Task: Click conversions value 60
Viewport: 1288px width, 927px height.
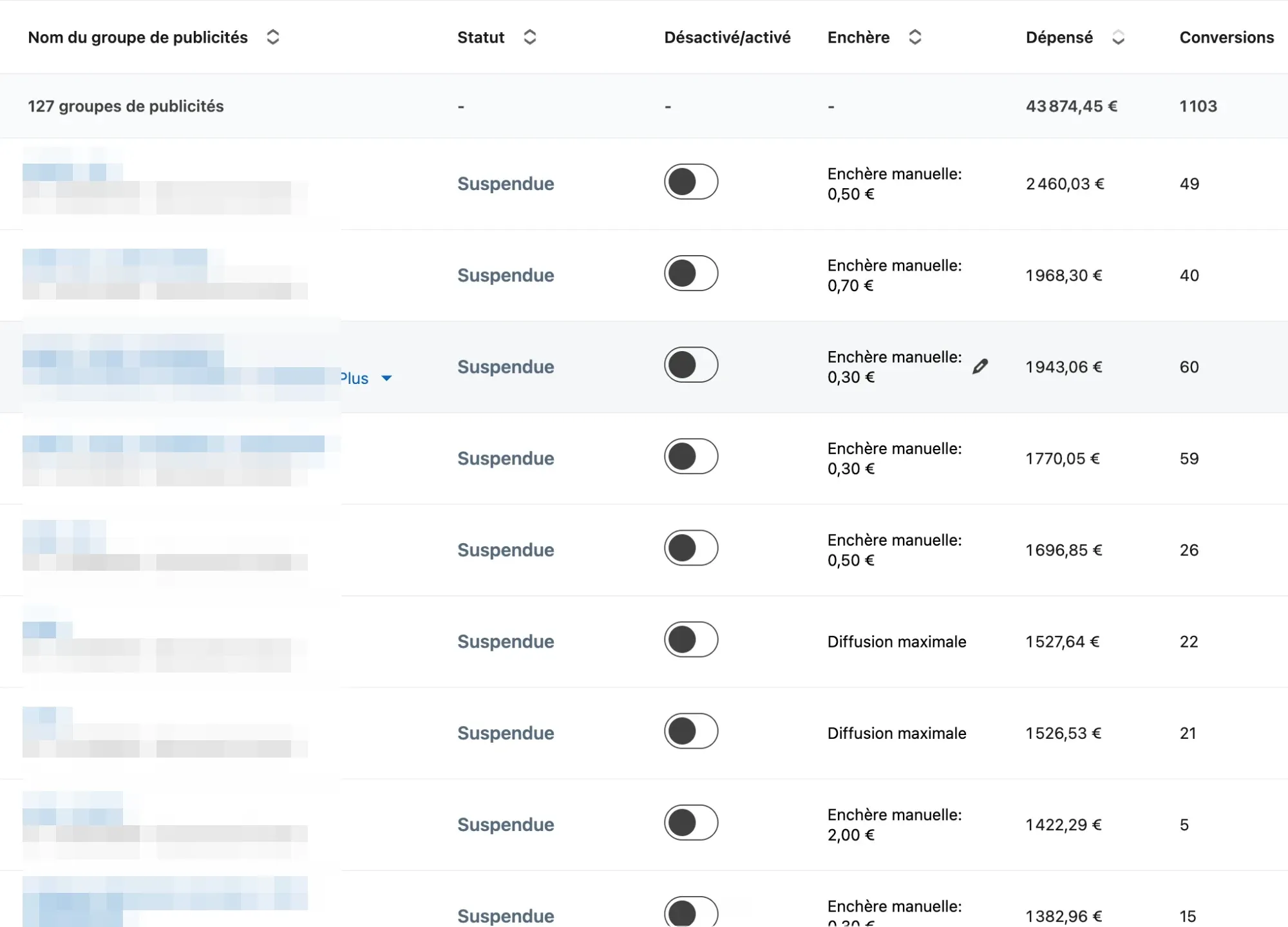Action: point(1189,367)
